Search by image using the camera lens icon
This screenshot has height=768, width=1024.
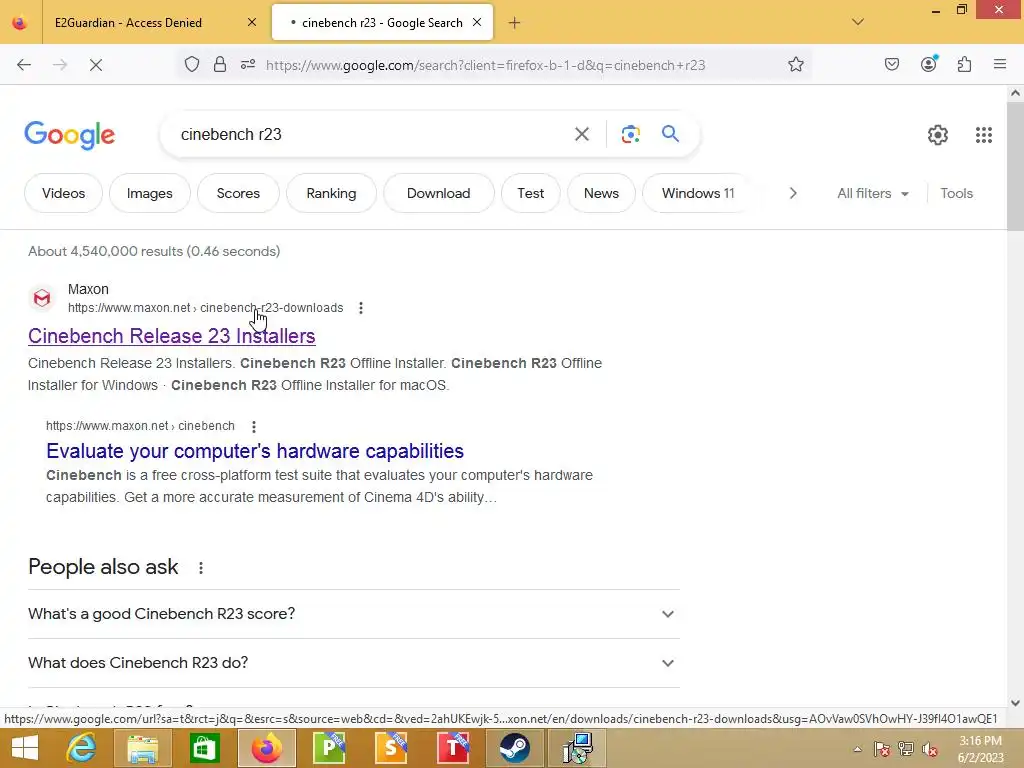click(x=630, y=135)
